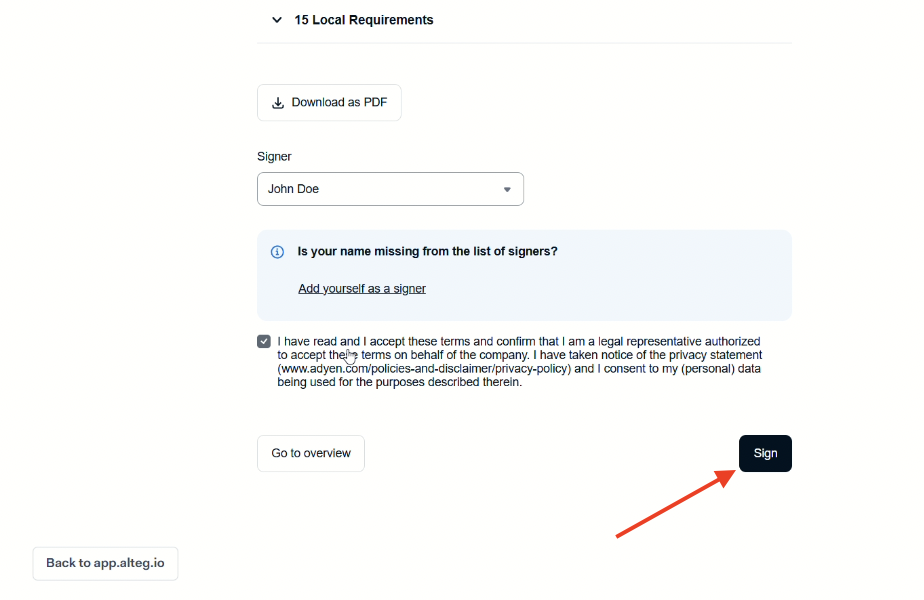This screenshot has width=924, height=600.
Task: Click the download arrow icon
Action: coord(278,103)
